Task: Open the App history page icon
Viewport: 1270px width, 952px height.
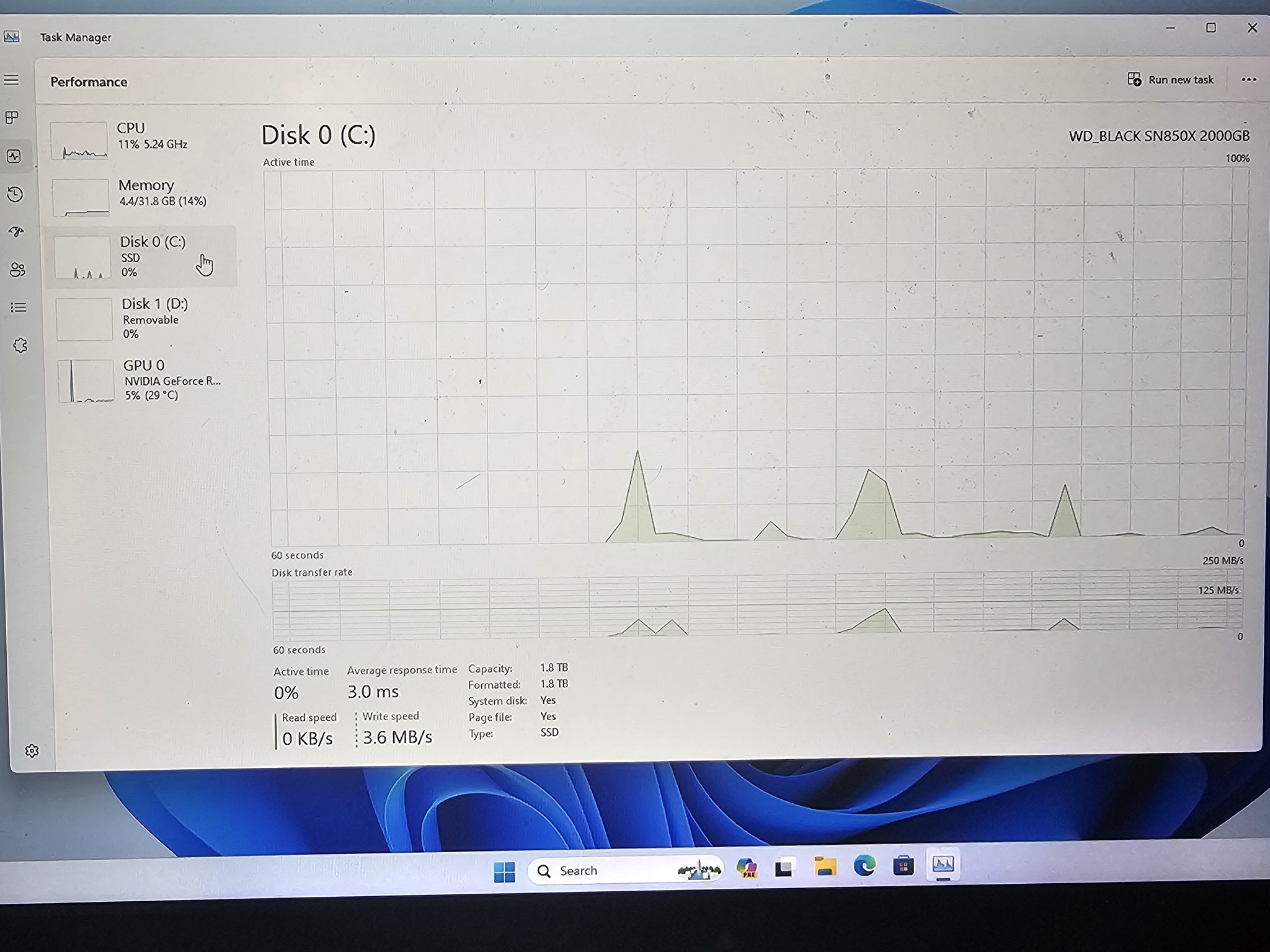Action: 16,194
